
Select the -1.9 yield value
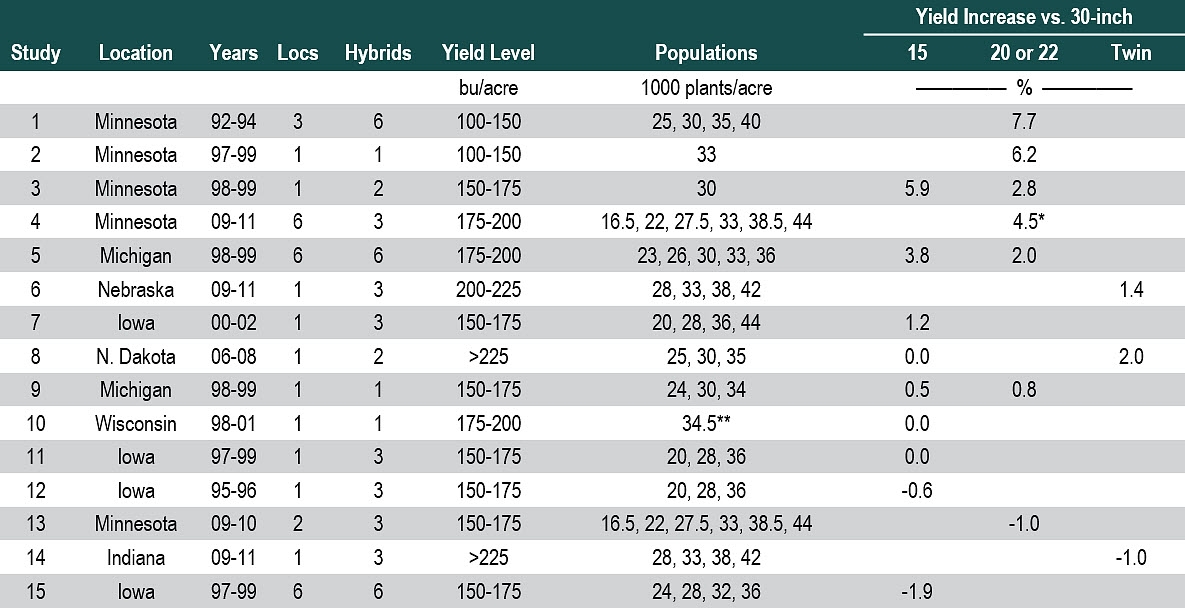click(x=917, y=591)
